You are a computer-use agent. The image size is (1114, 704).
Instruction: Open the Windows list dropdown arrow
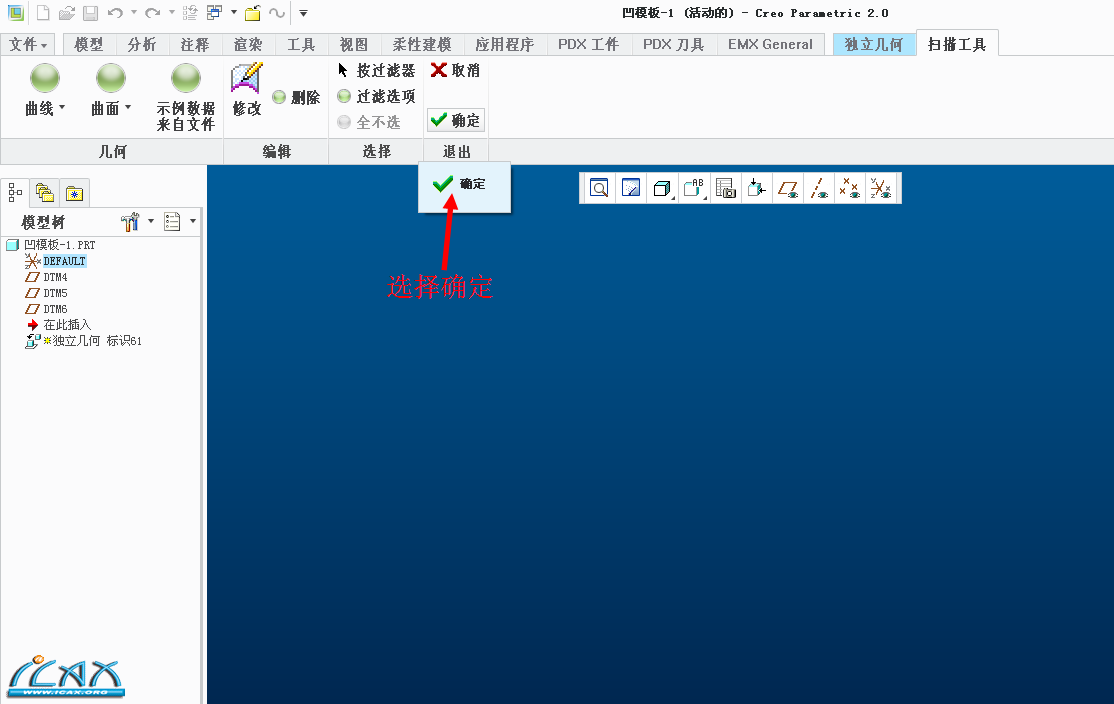(x=233, y=13)
